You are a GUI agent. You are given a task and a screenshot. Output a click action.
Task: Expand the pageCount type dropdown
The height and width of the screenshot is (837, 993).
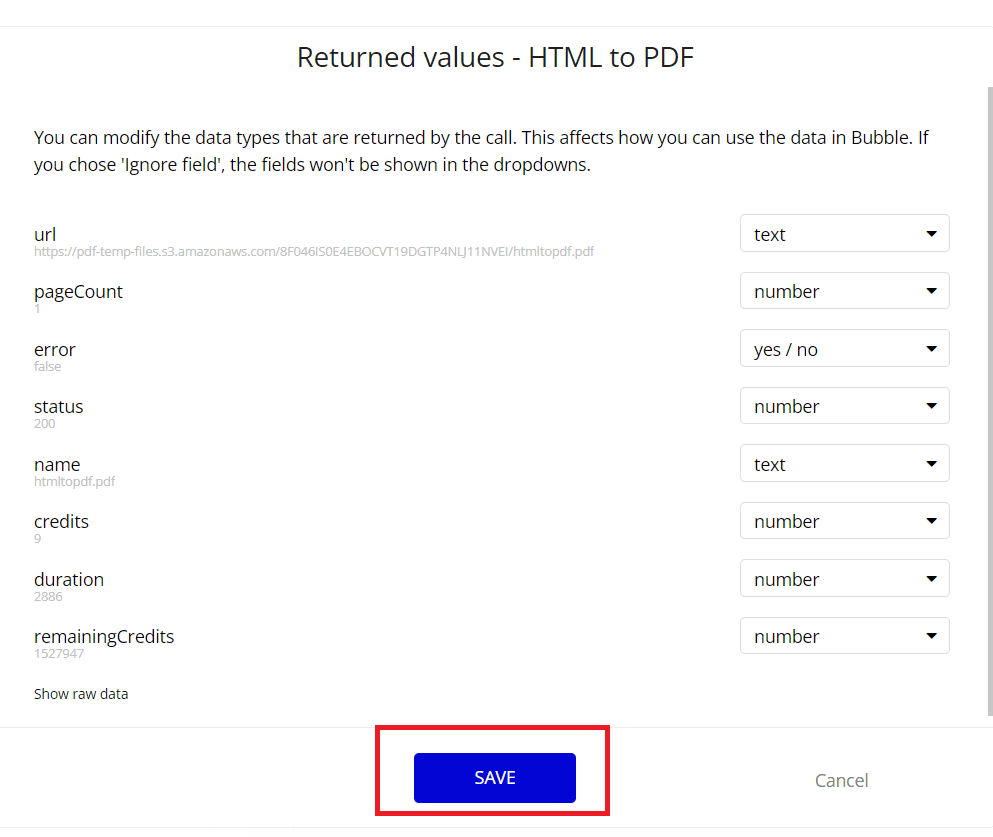(844, 291)
